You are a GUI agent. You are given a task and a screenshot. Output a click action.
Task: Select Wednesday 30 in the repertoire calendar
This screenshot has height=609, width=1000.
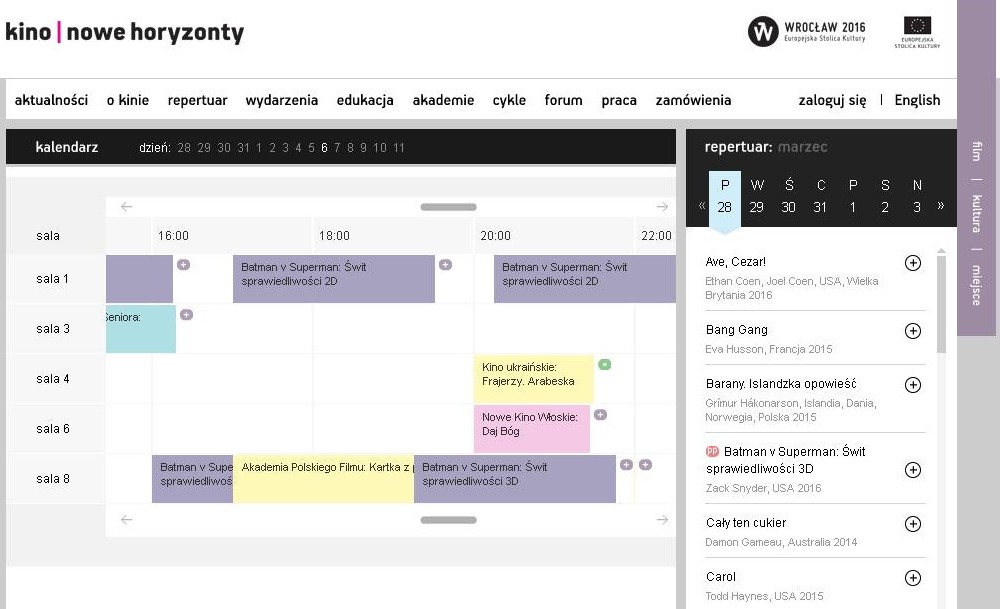(x=789, y=196)
